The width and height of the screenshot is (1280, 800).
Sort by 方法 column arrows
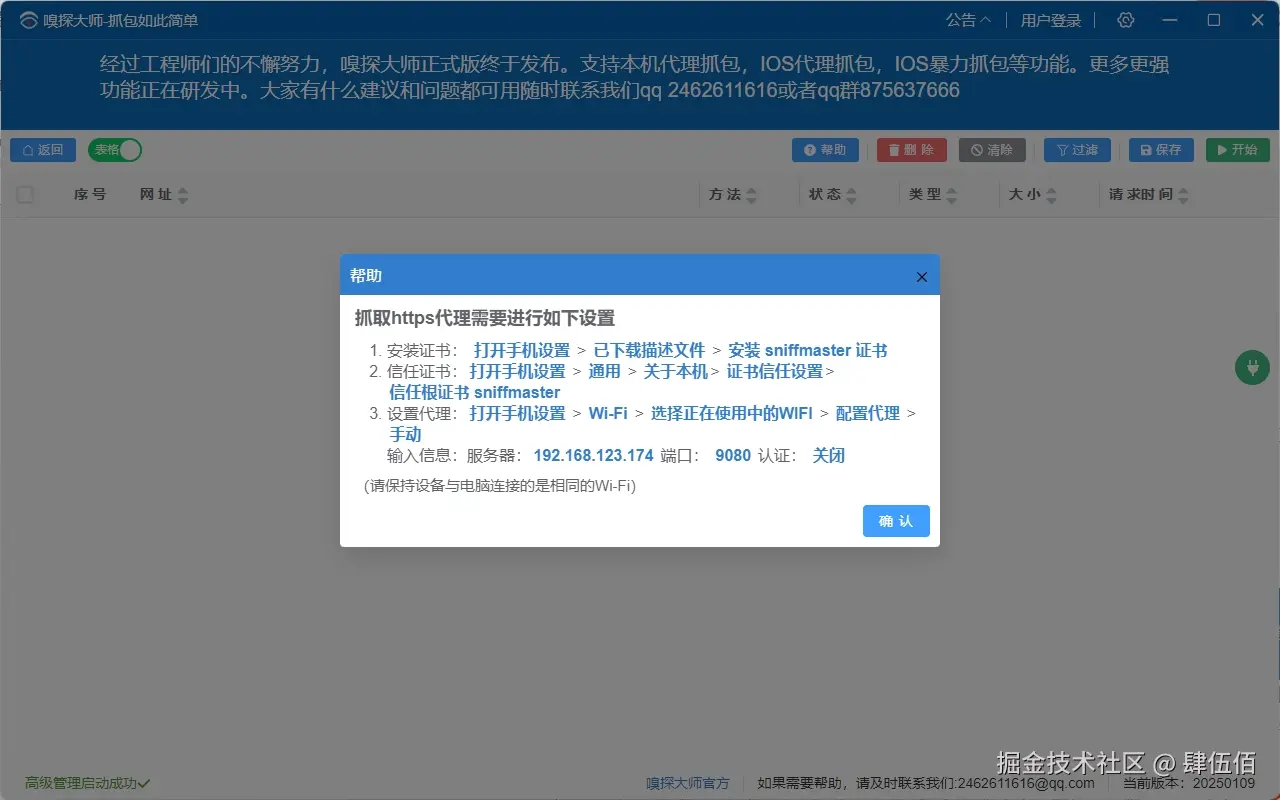point(752,196)
